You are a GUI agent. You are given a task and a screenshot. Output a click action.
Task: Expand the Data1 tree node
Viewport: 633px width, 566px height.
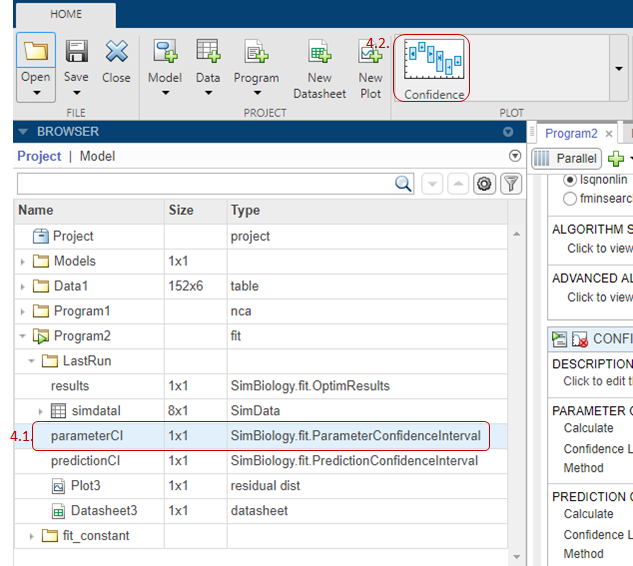pos(23,286)
